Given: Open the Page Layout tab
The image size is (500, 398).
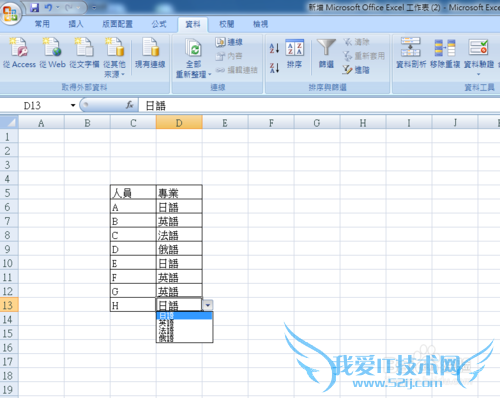Looking at the screenshot, I should point(117,24).
